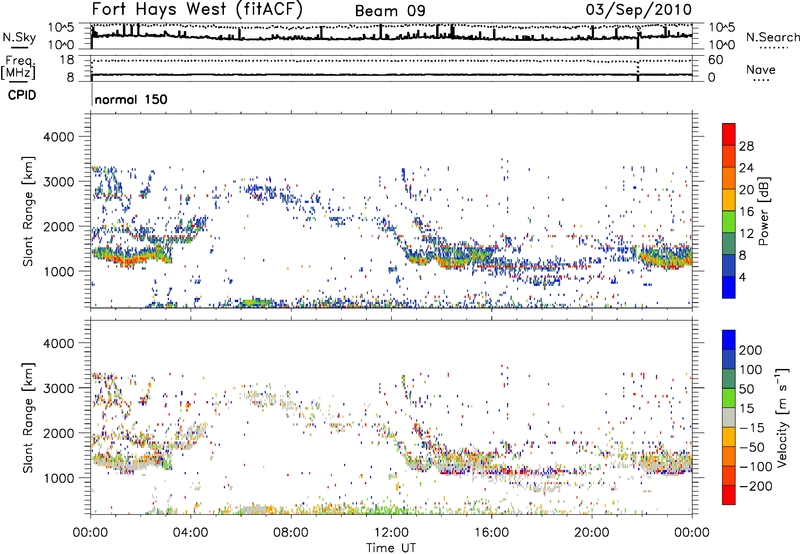
Task: Click the 'Freq. [MHz]' axis label
Action: (x=18, y=68)
